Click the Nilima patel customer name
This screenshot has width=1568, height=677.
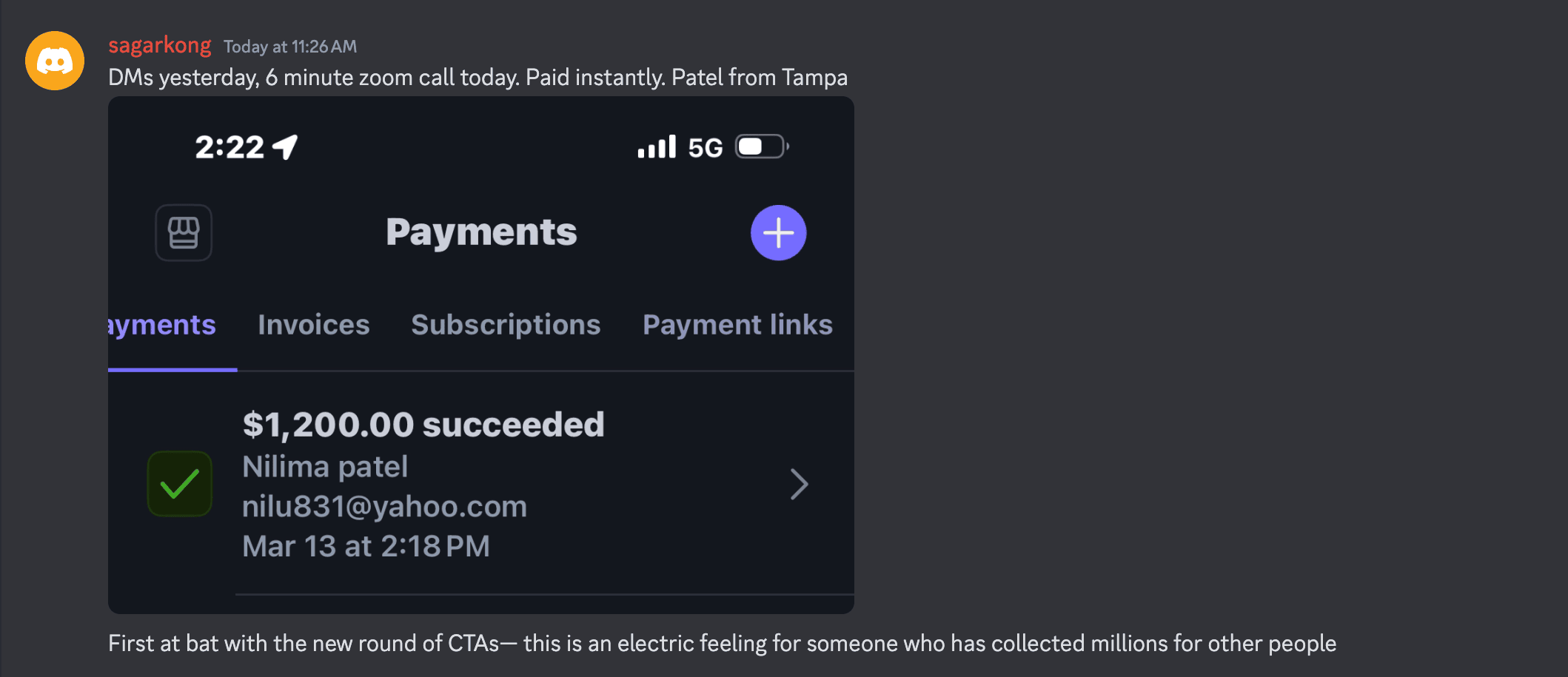325,467
